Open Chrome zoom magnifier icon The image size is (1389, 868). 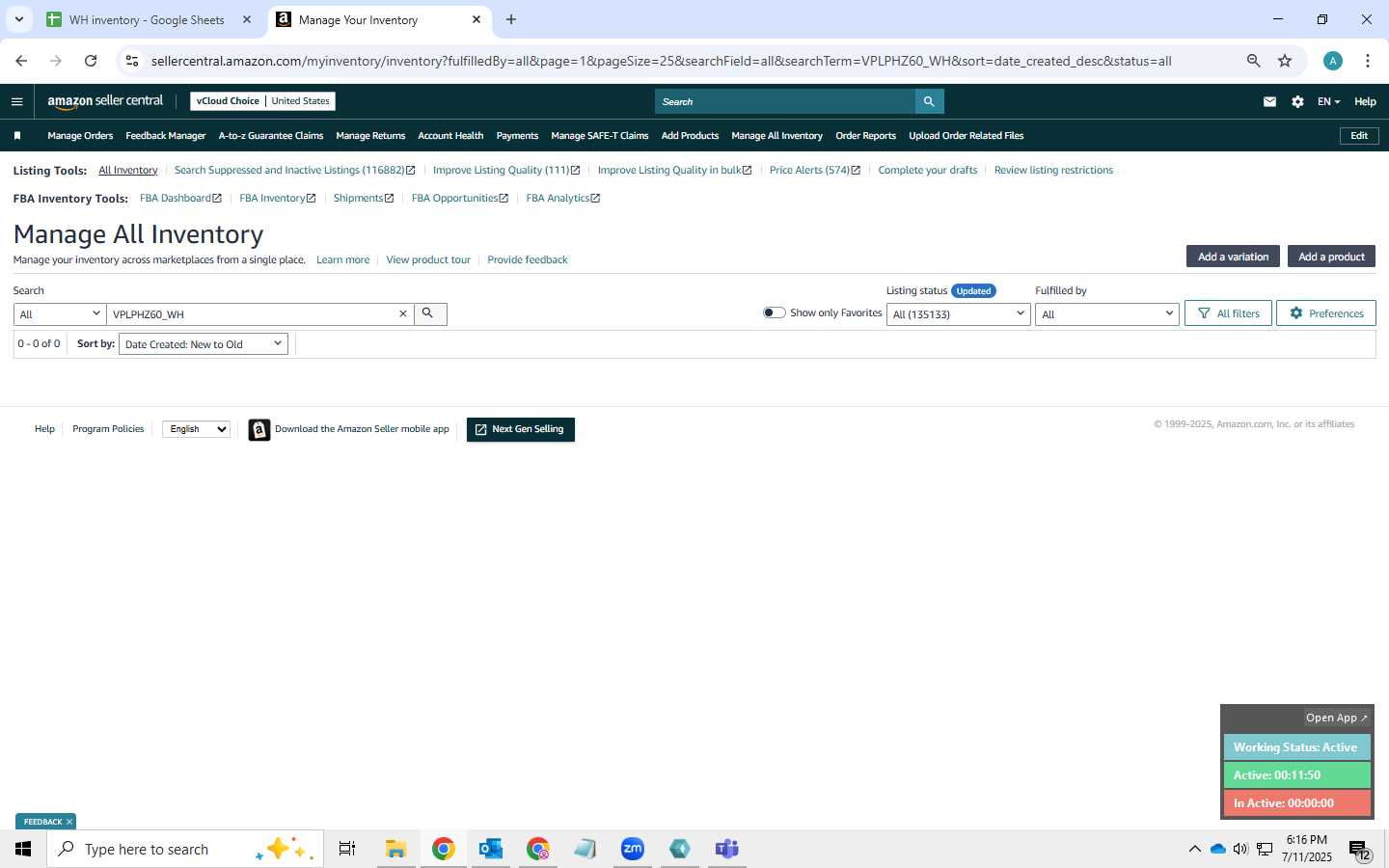pos(1253,61)
